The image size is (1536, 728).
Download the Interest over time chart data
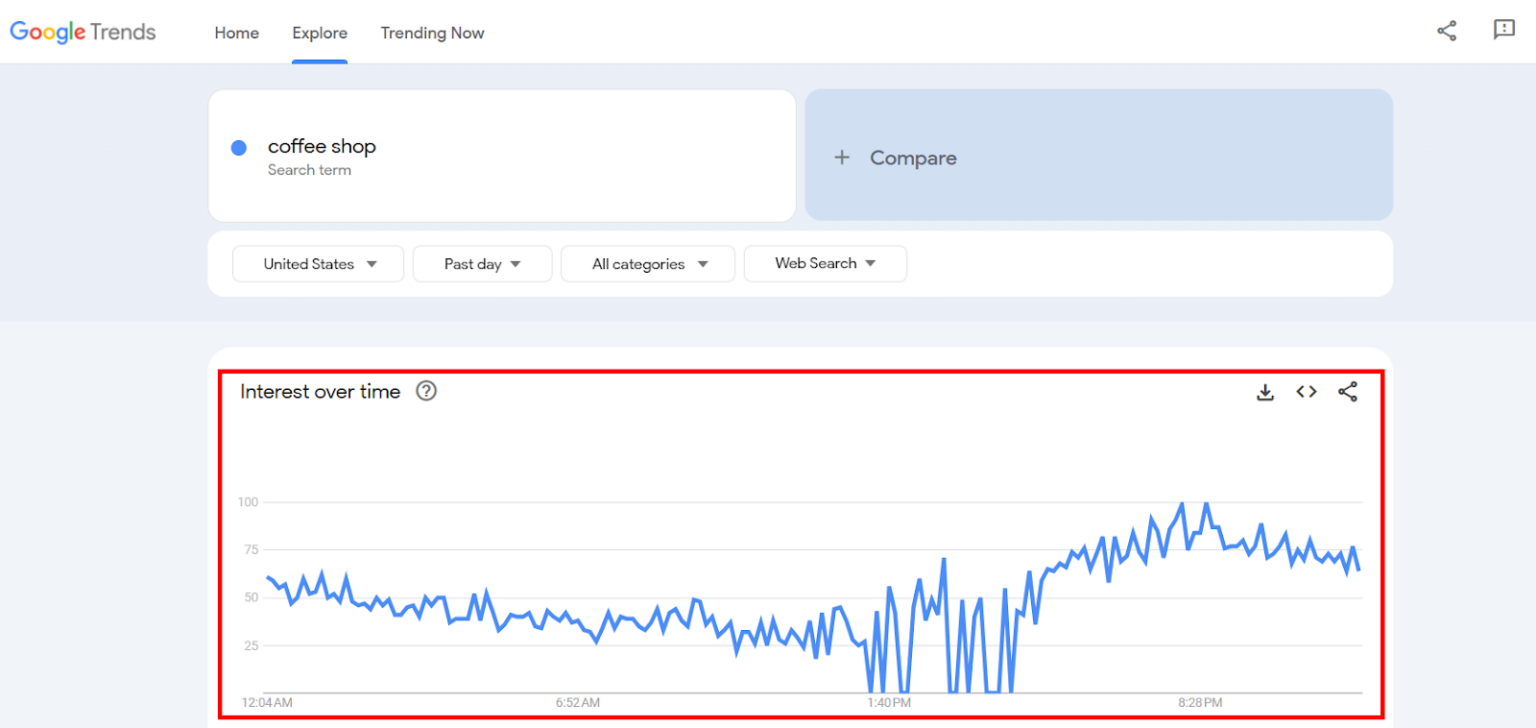pos(1265,392)
